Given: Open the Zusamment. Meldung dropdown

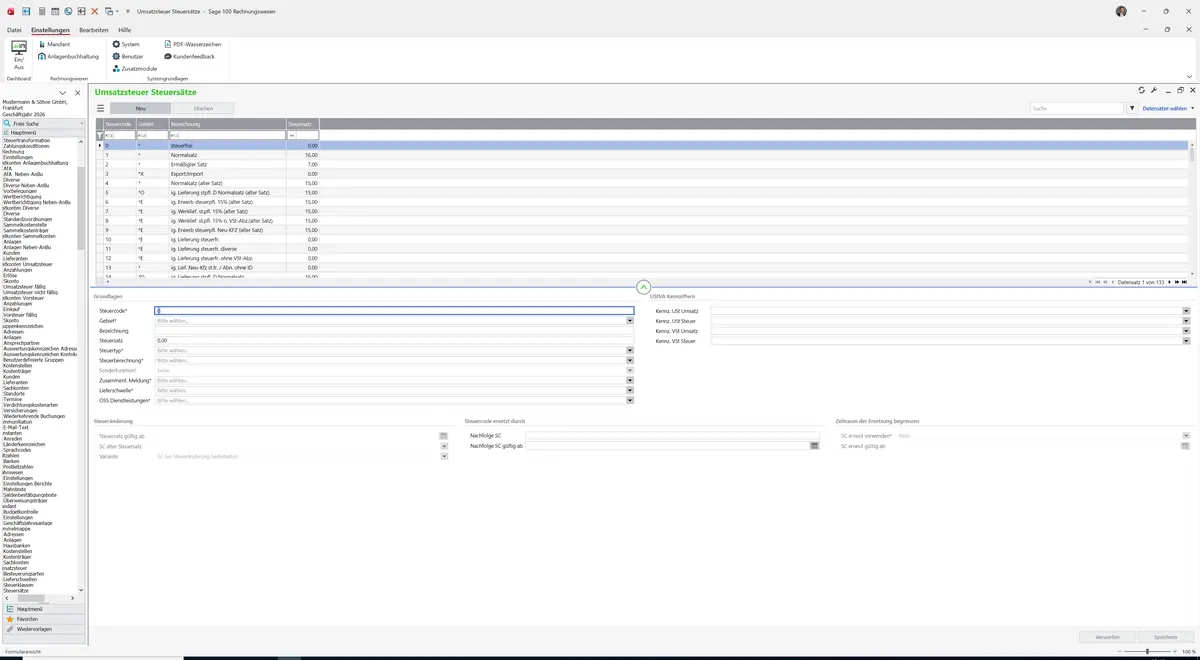Looking at the screenshot, I should [630, 381].
